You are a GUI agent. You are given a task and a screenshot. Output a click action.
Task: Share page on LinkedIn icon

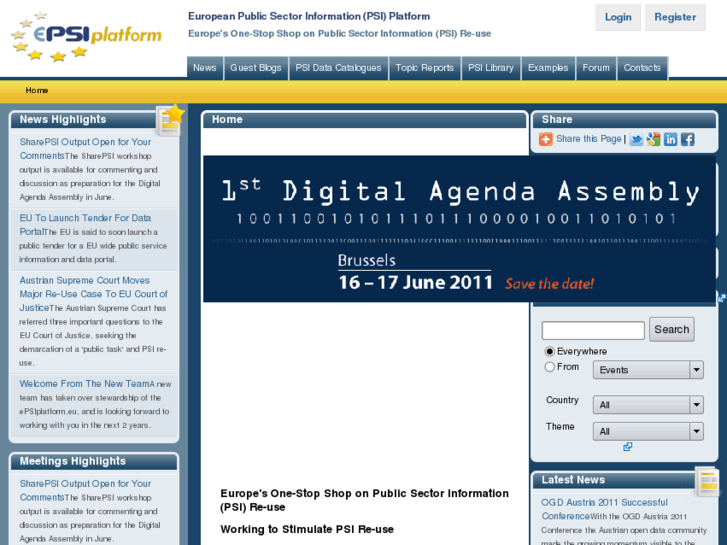pyautogui.click(x=670, y=140)
